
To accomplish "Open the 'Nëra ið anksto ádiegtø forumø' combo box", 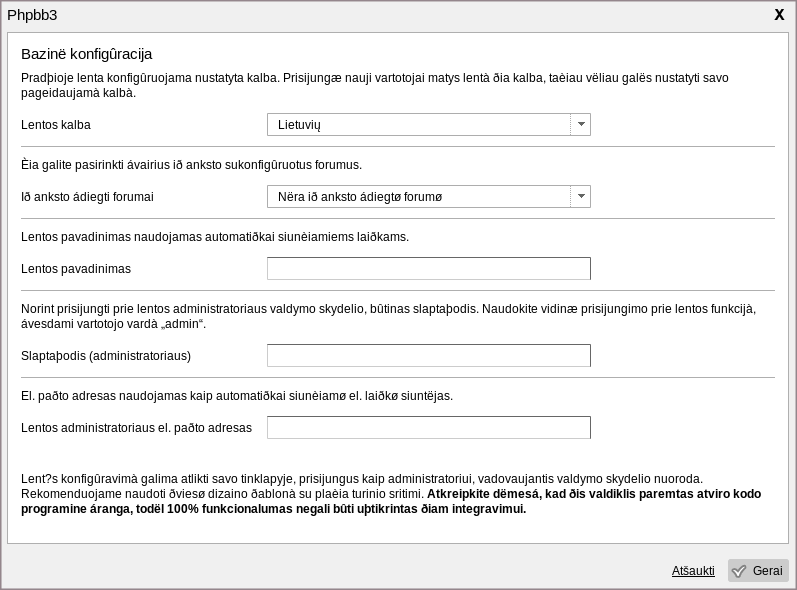I will pos(418,197).
